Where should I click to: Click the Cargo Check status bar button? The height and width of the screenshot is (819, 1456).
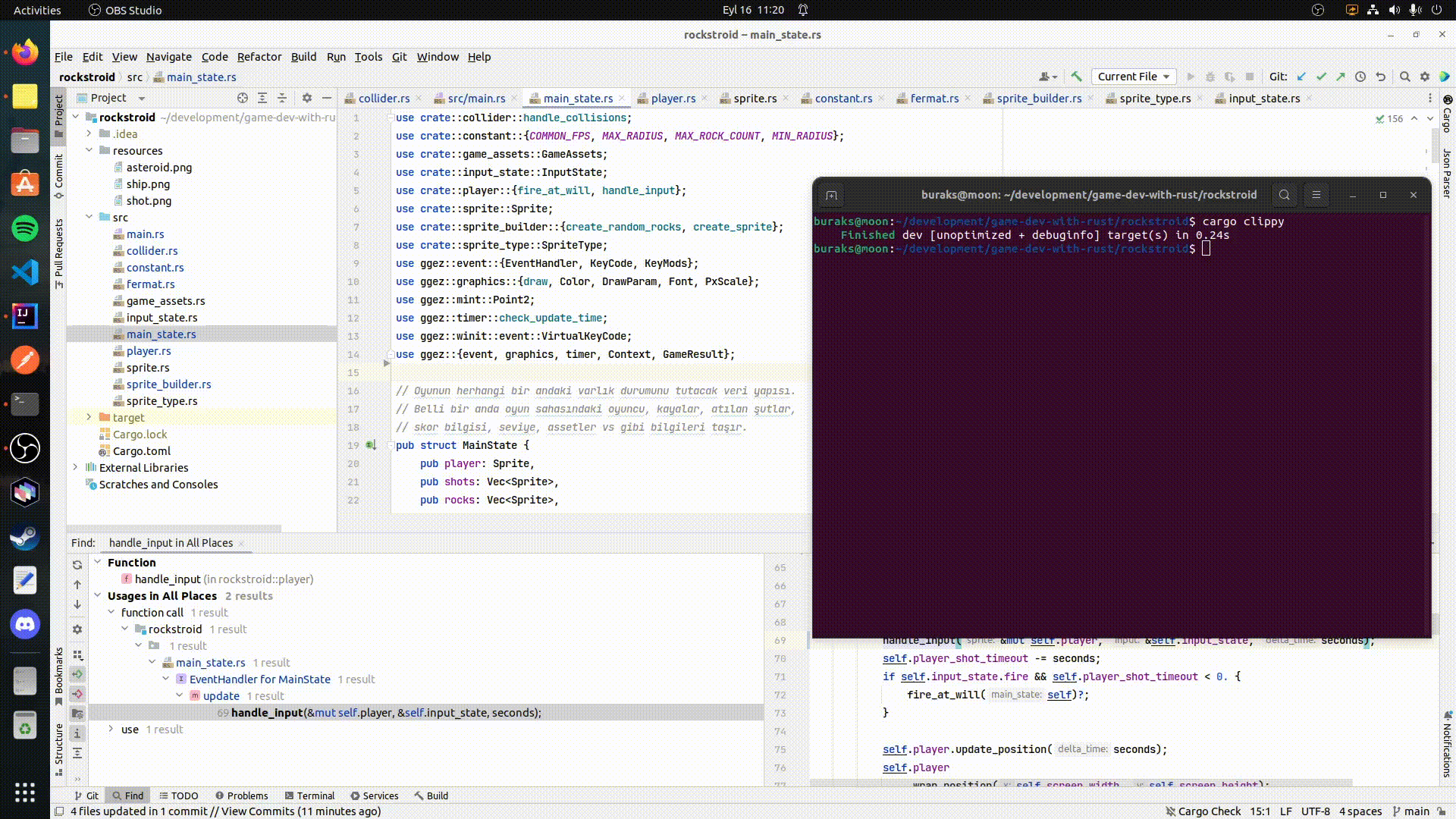pyautogui.click(x=1203, y=811)
